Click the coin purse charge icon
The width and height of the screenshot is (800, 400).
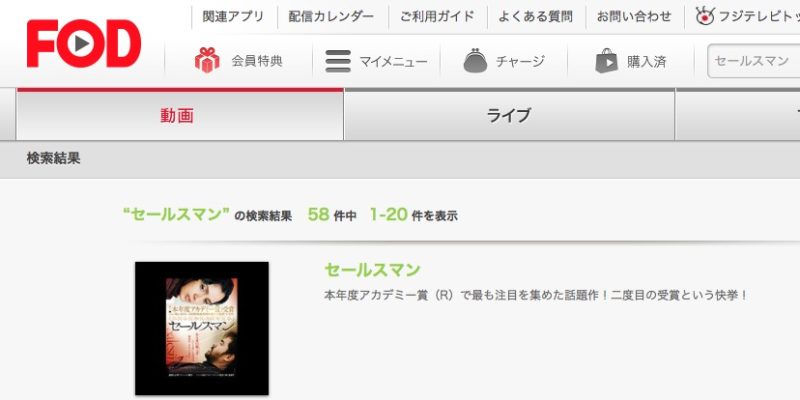point(476,60)
